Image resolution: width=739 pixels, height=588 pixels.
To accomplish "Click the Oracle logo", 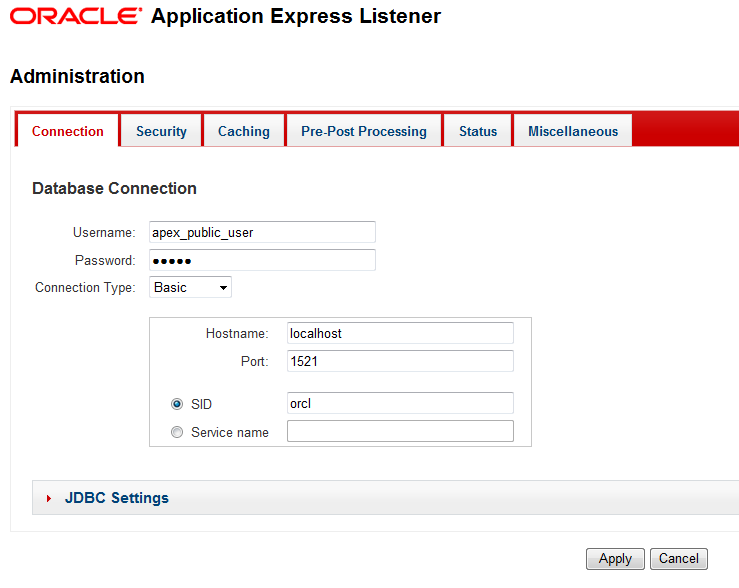I will coord(75,16).
